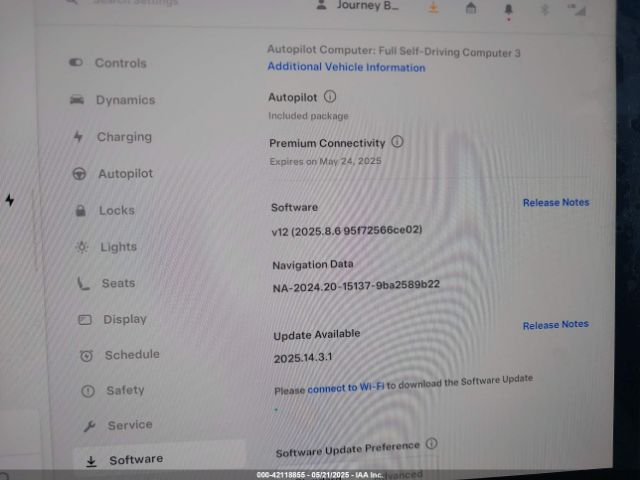
Task: Open the notifications bell icon
Action: coord(508,9)
